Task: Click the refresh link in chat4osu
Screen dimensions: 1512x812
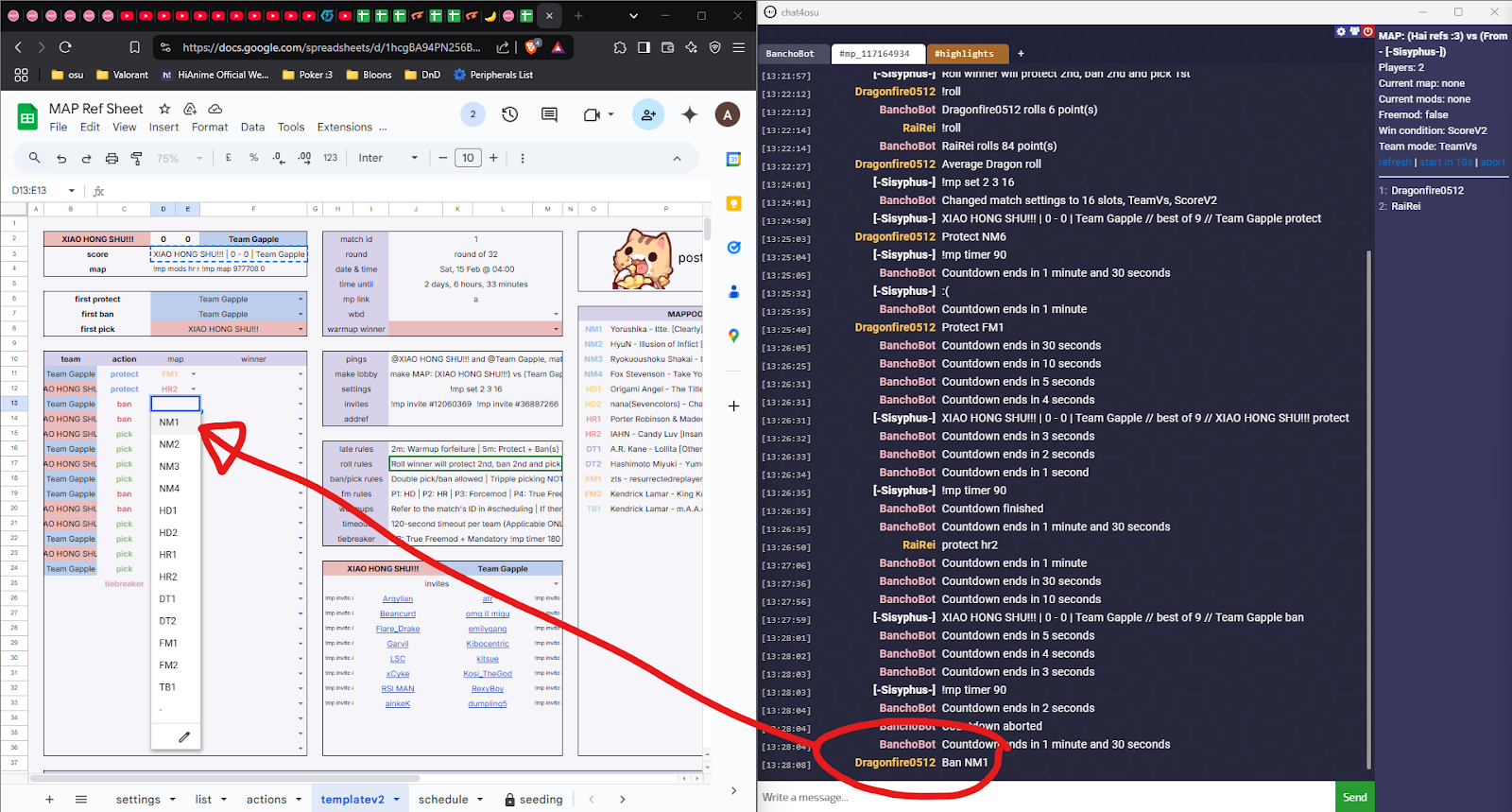Action: tap(1394, 162)
